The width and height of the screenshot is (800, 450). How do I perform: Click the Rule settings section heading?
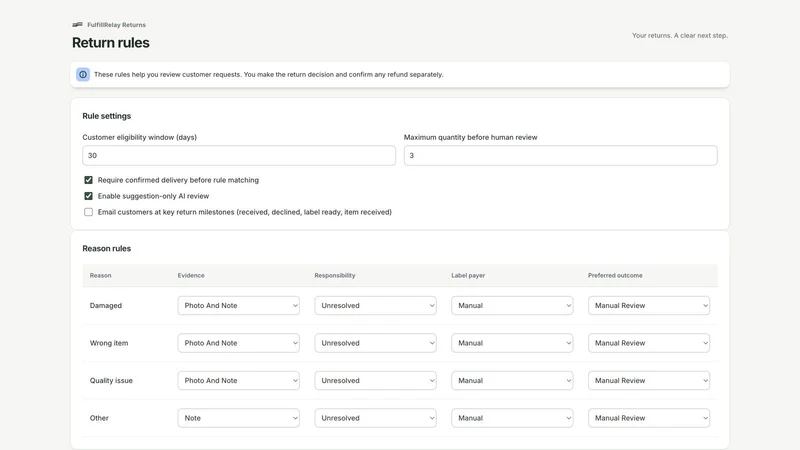point(107,116)
